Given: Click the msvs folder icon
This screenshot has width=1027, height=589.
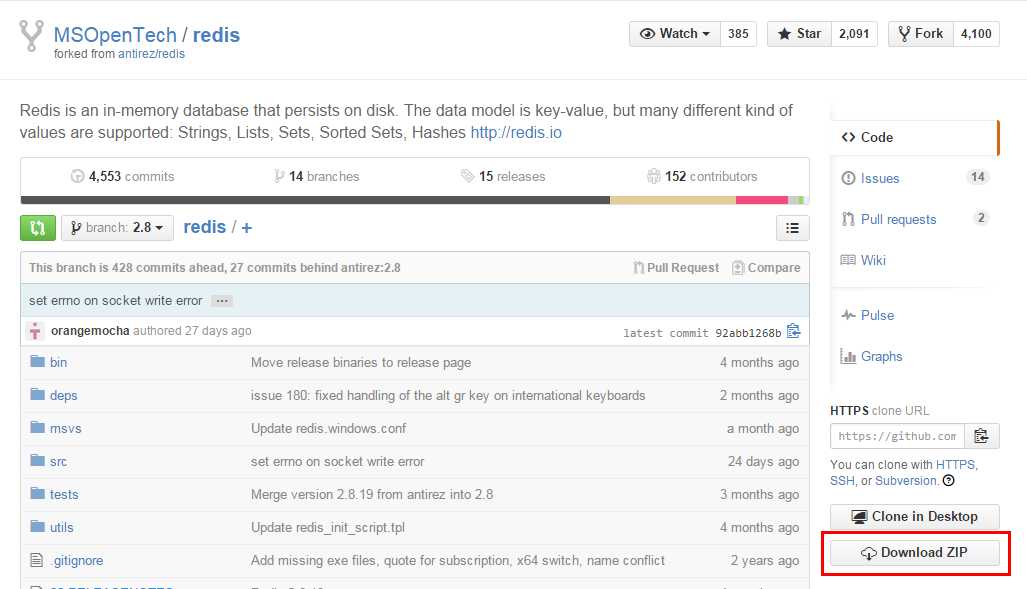Looking at the screenshot, I should coord(37,428).
